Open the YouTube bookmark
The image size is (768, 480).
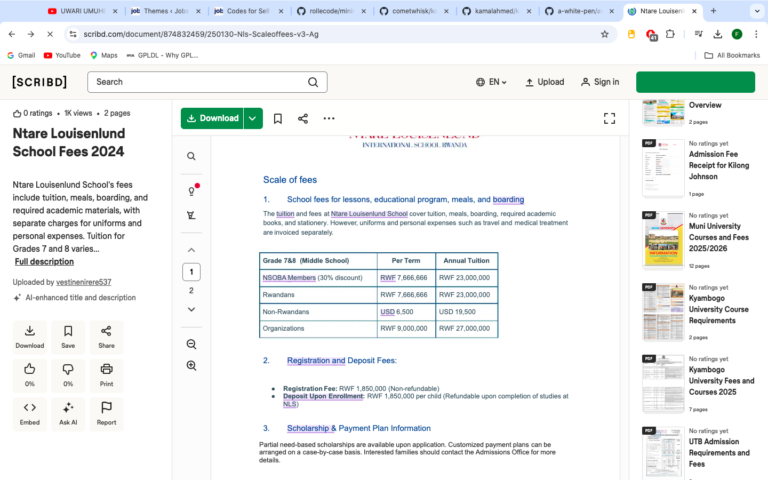tap(62, 55)
